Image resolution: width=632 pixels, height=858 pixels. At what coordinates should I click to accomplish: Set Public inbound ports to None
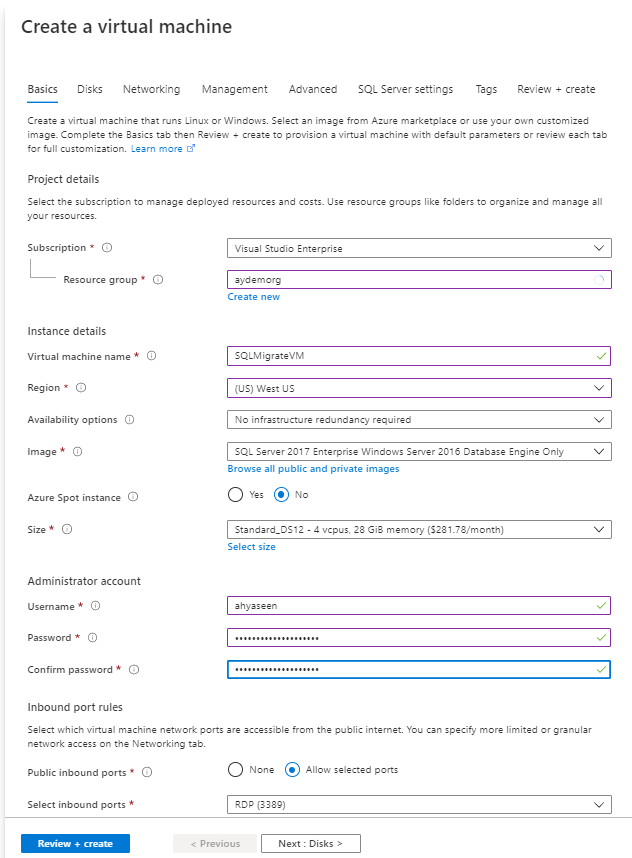tap(236, 770)
